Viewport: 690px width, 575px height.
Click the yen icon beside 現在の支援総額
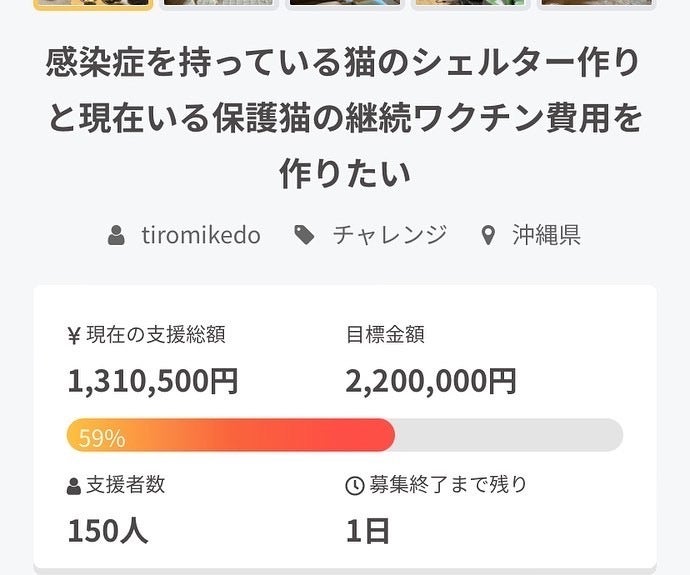tap(74, 336)
